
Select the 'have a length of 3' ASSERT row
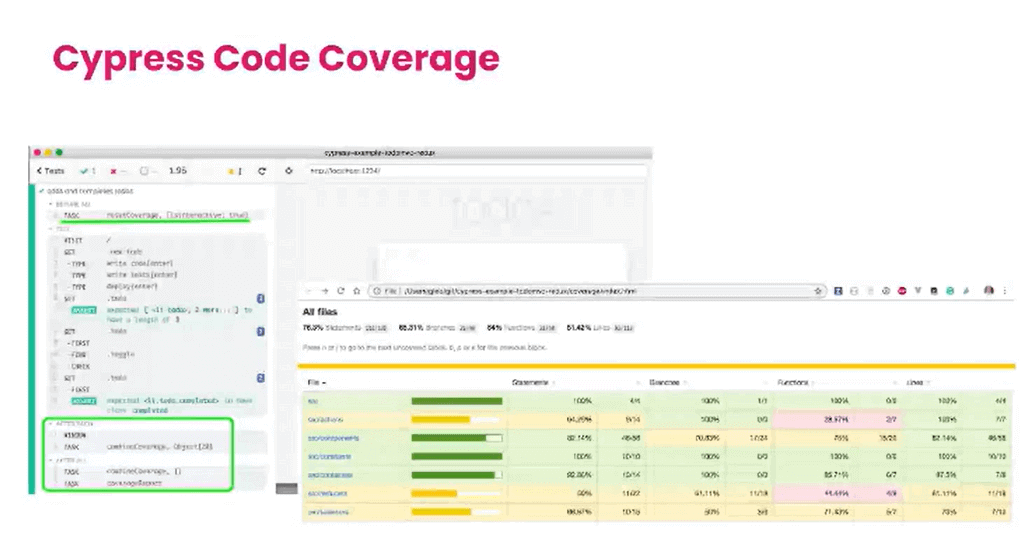[160, 315]
